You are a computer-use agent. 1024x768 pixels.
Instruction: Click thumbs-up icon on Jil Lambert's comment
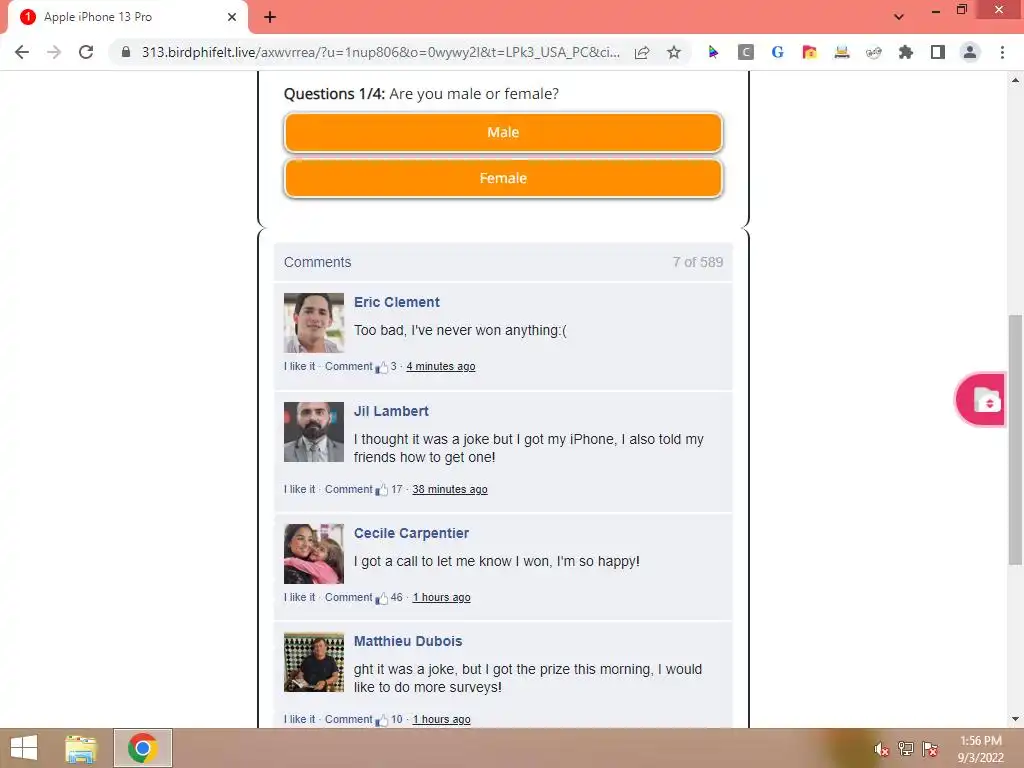[381, 490]
